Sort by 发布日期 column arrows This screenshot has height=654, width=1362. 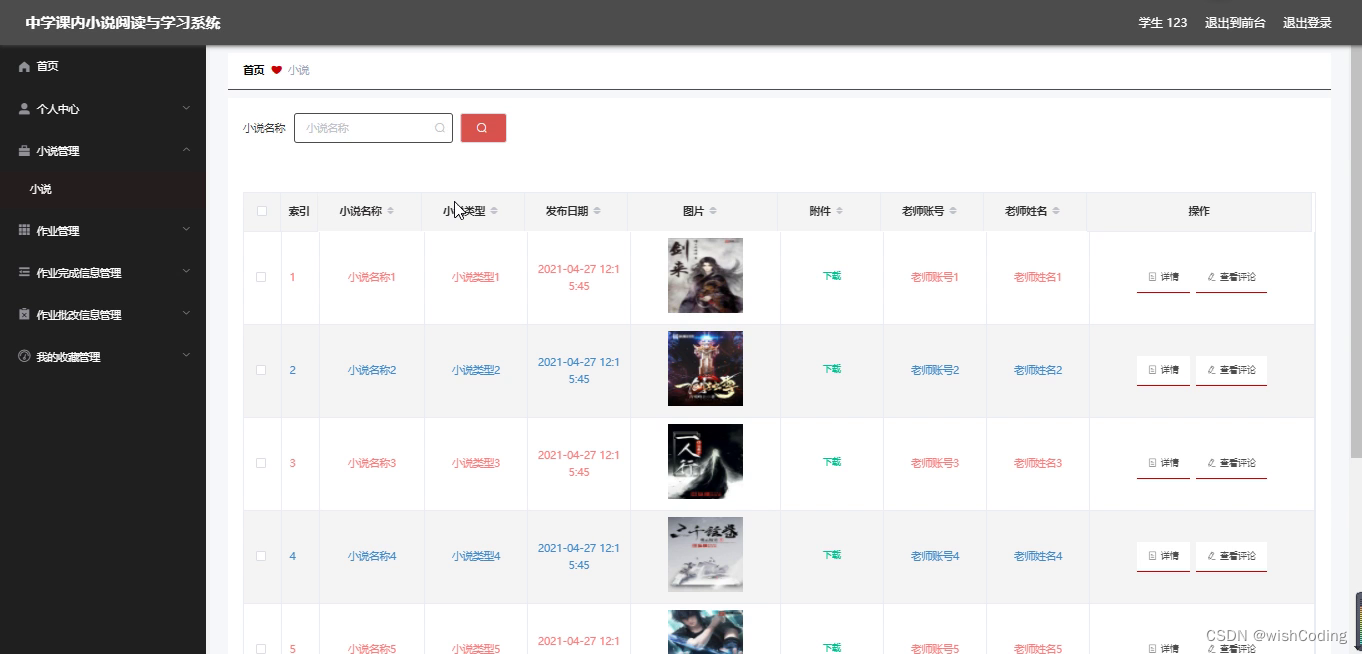pos(597,211)
